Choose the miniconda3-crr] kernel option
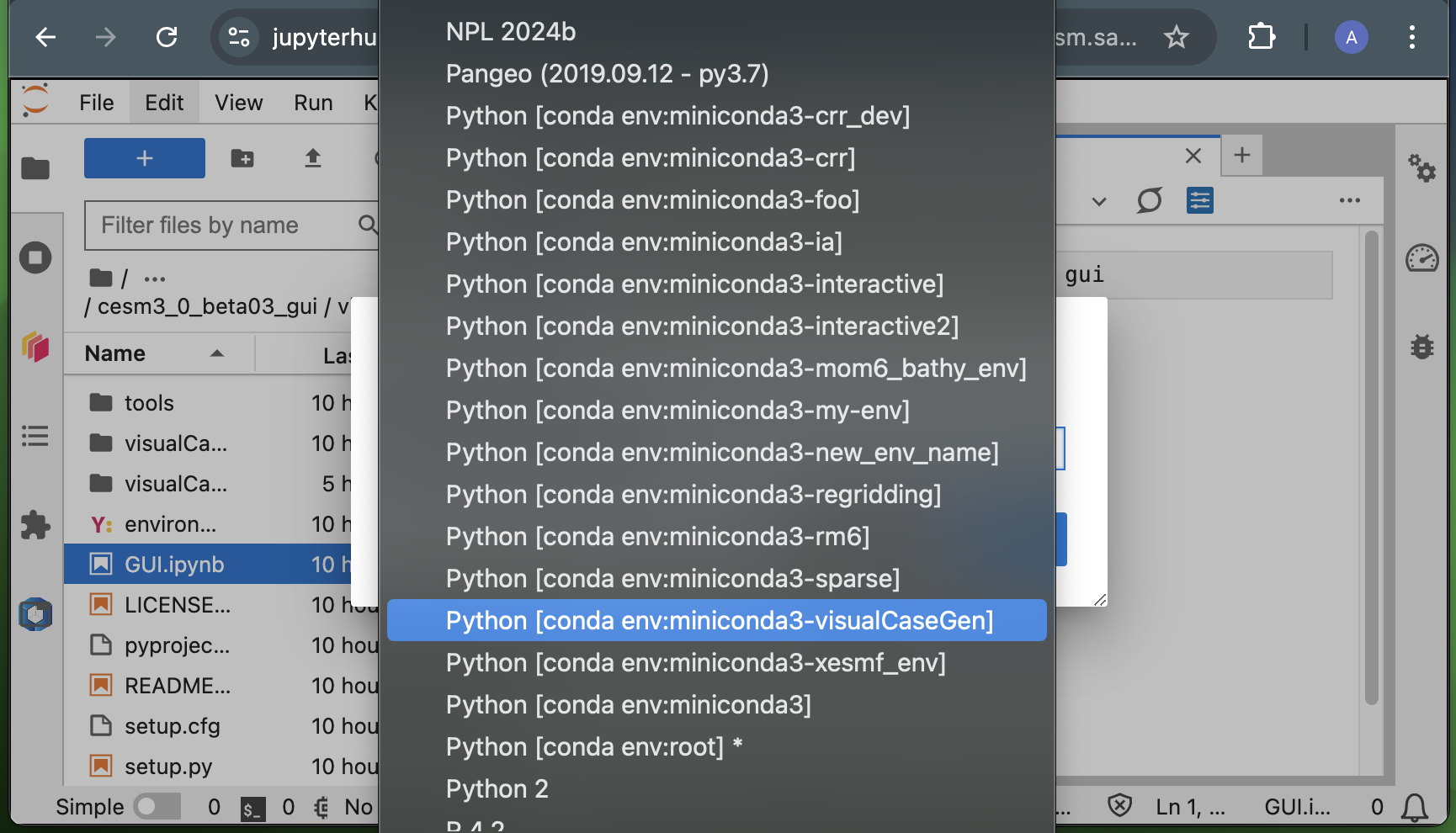The height and width of the screenshot is (833, 1456). [x=717, y=158]
